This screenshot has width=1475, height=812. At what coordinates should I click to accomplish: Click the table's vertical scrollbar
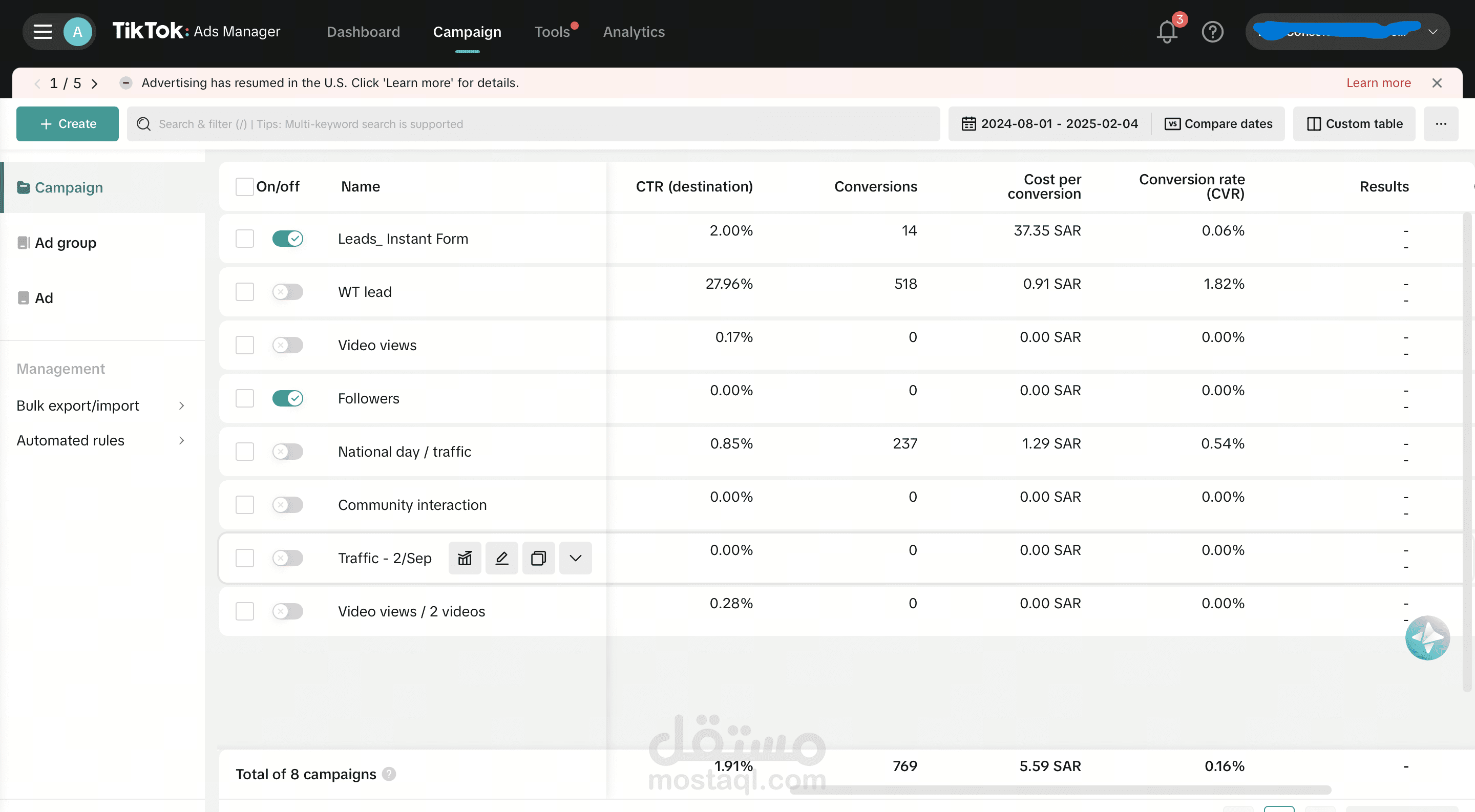(1467, 452)
